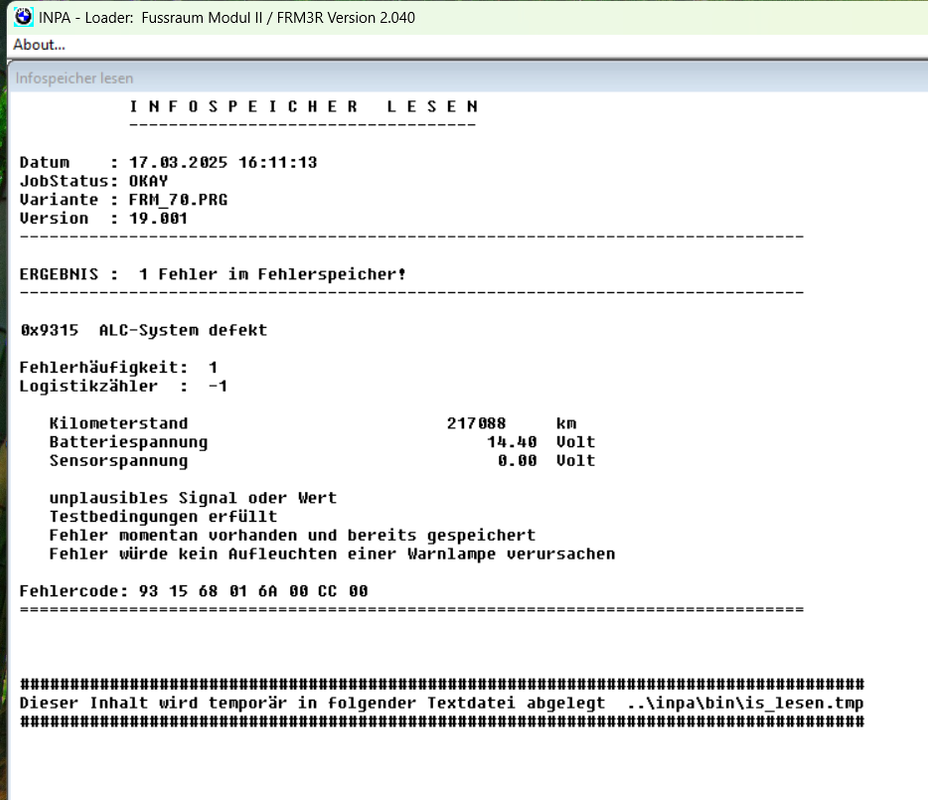Click the error code 0x9315
This screenshot has width=928, height=800.
tap(50, 330)
